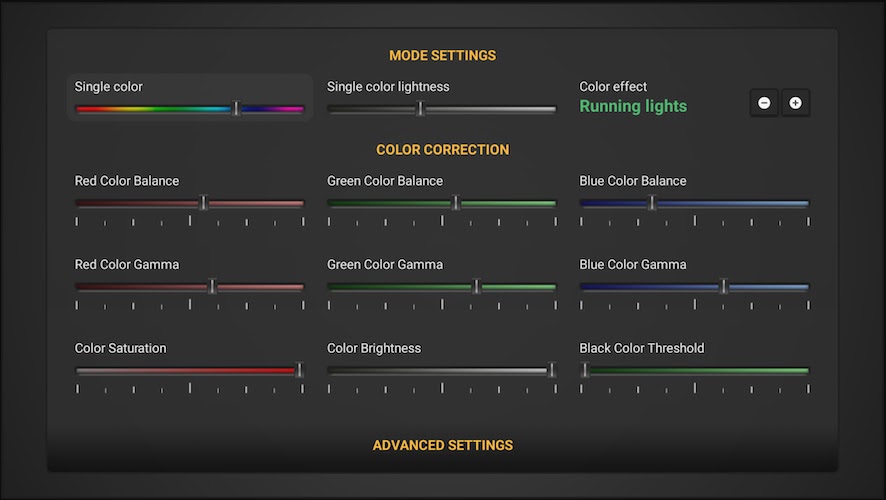This screenshot has width=886, height=500.
Task: Click the Green Color Gamma slider handle
Action: (476, 287)
